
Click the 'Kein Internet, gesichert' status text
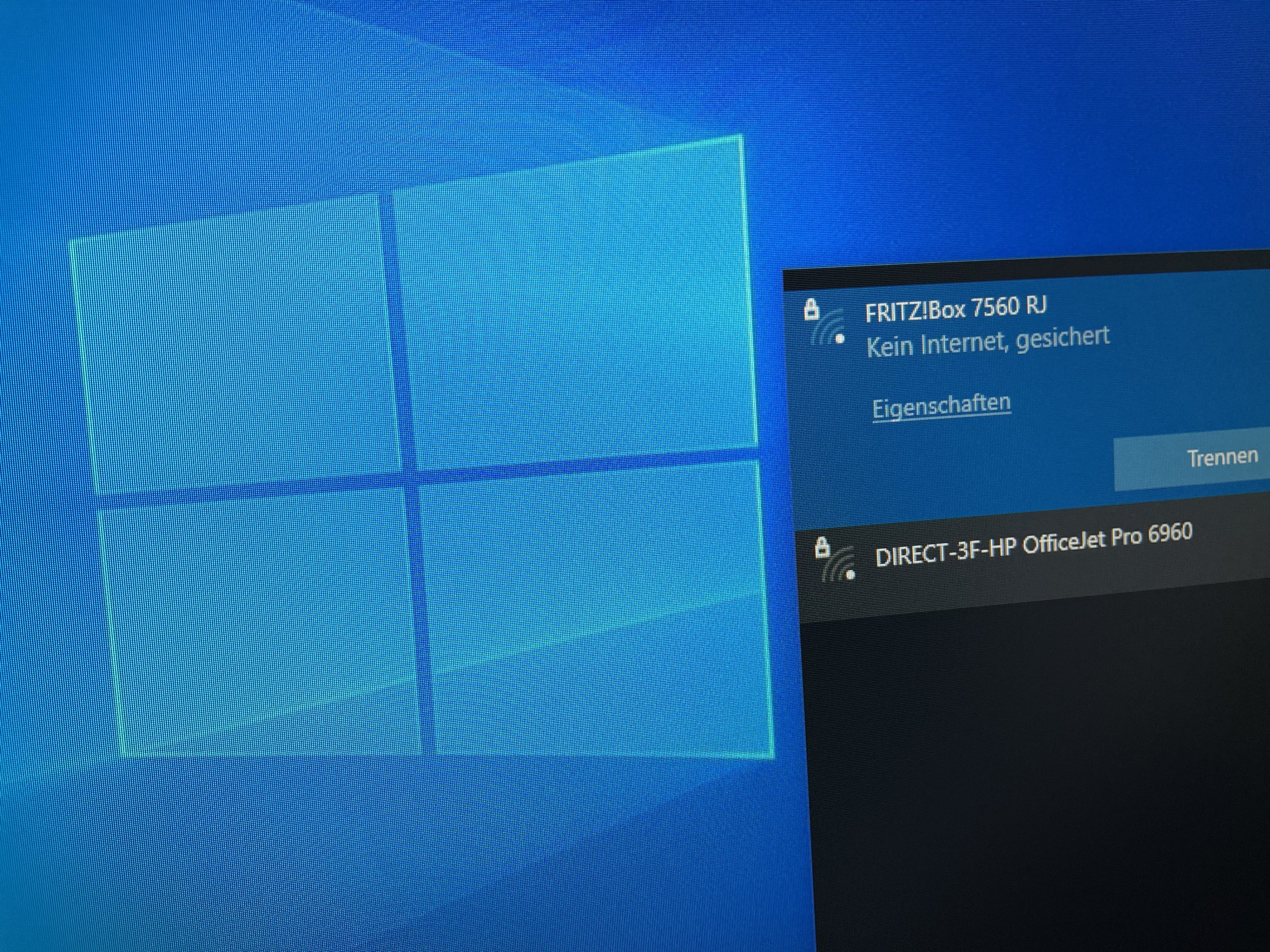pos(988,341)
